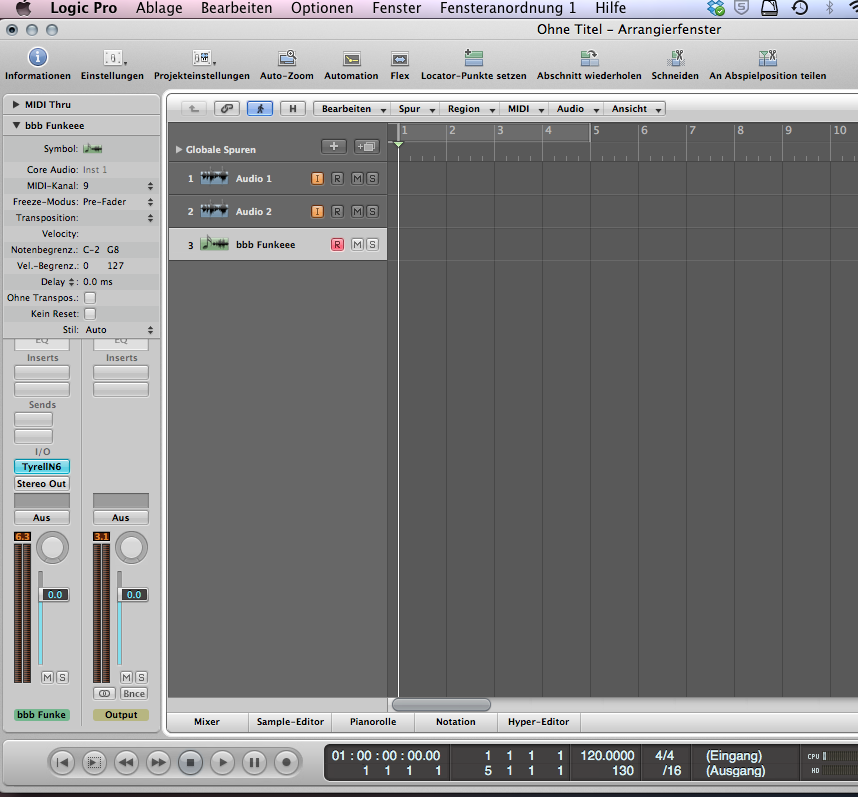Image resolution: width=858 pixels, height=797 pixels.
Task: Add a new track with plus button
Action: pyautogui.click(x=334, y=146)
